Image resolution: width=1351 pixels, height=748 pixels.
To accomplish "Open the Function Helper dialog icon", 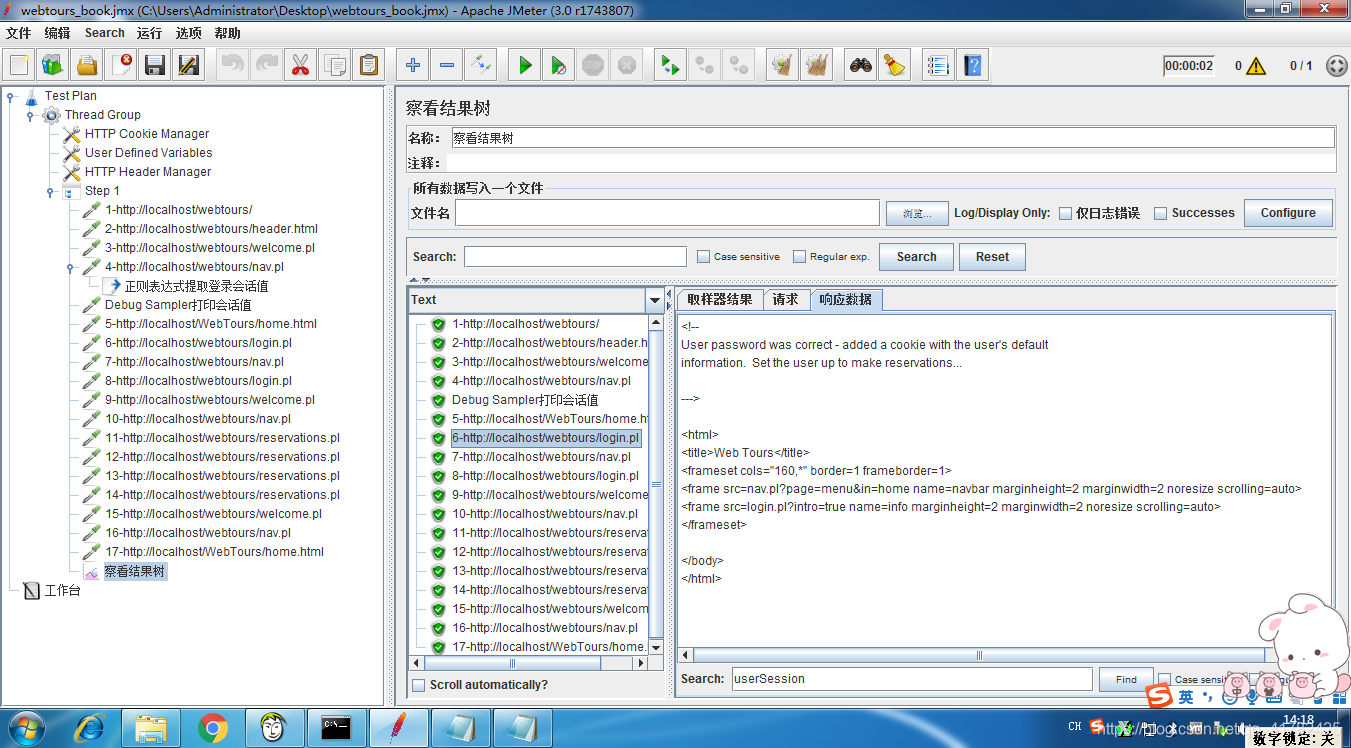I will click(x=937, y=66).
